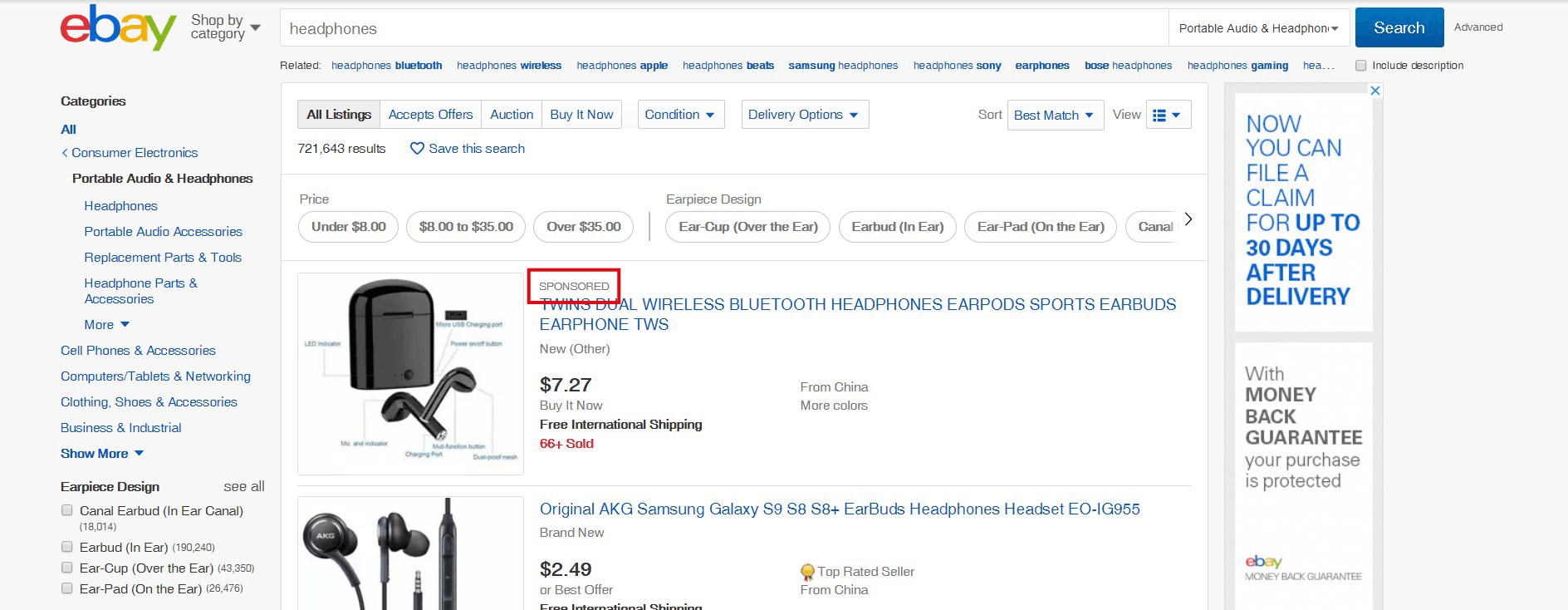Open the Delivery Options dropdown

(x=805, y=115)
